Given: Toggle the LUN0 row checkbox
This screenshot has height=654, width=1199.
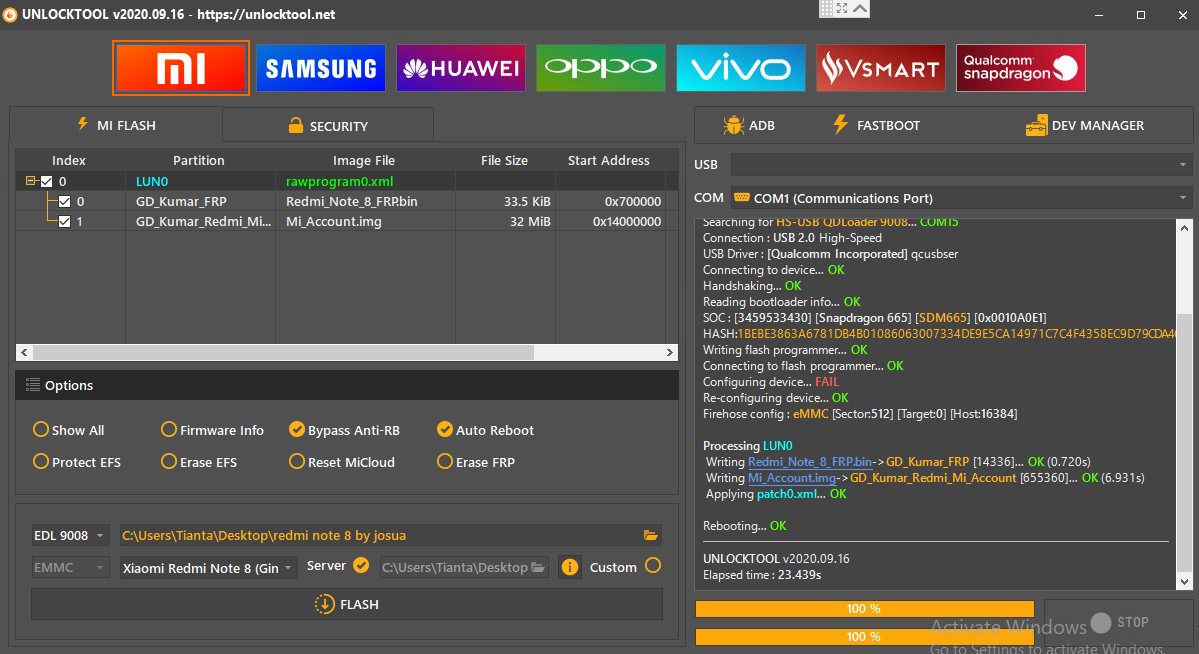Looking at the screenshot, I should (47, 181).
